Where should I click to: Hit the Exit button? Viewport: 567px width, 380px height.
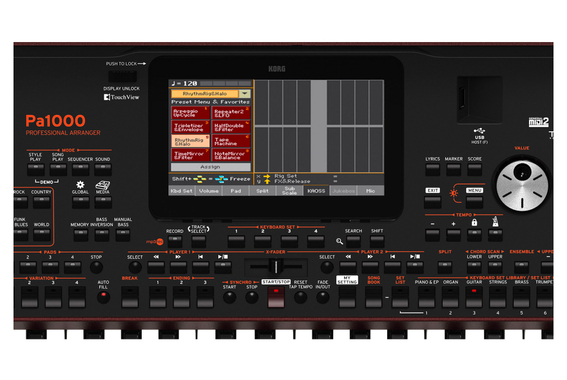(432, 202)
